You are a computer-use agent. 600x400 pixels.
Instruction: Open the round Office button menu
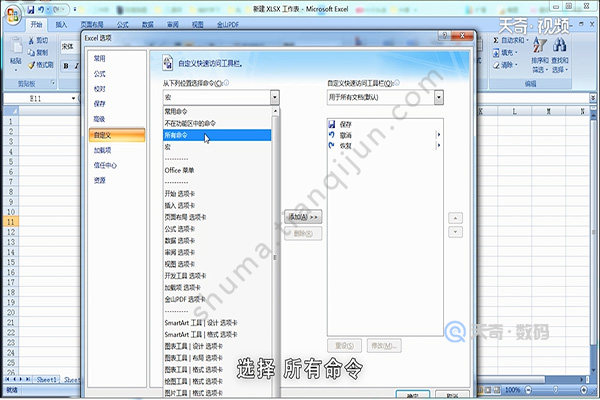[x=13, y=15]
